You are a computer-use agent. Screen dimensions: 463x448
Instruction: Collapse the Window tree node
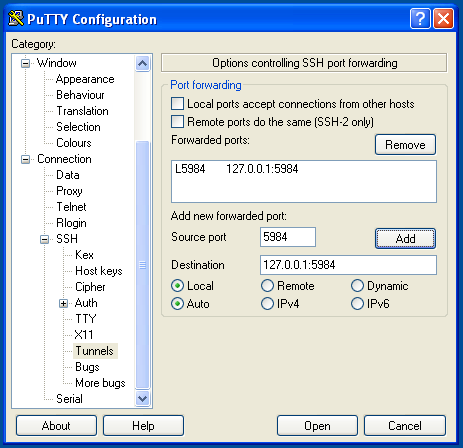(26, 63)
